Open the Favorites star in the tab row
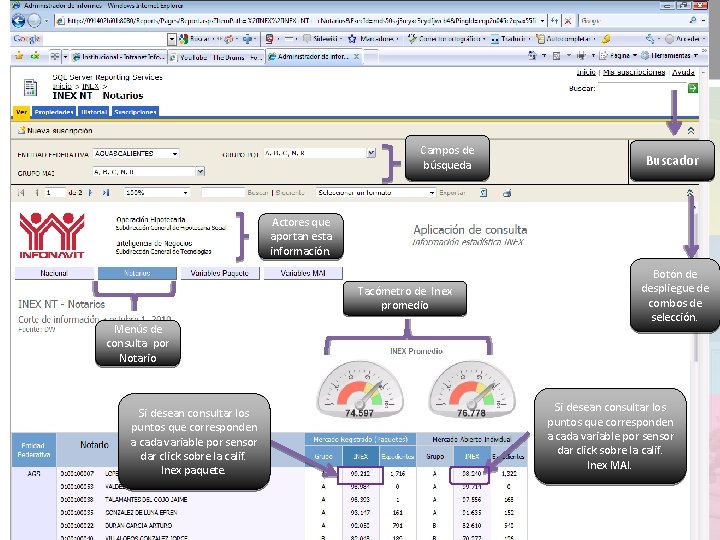 pos(19,56)
